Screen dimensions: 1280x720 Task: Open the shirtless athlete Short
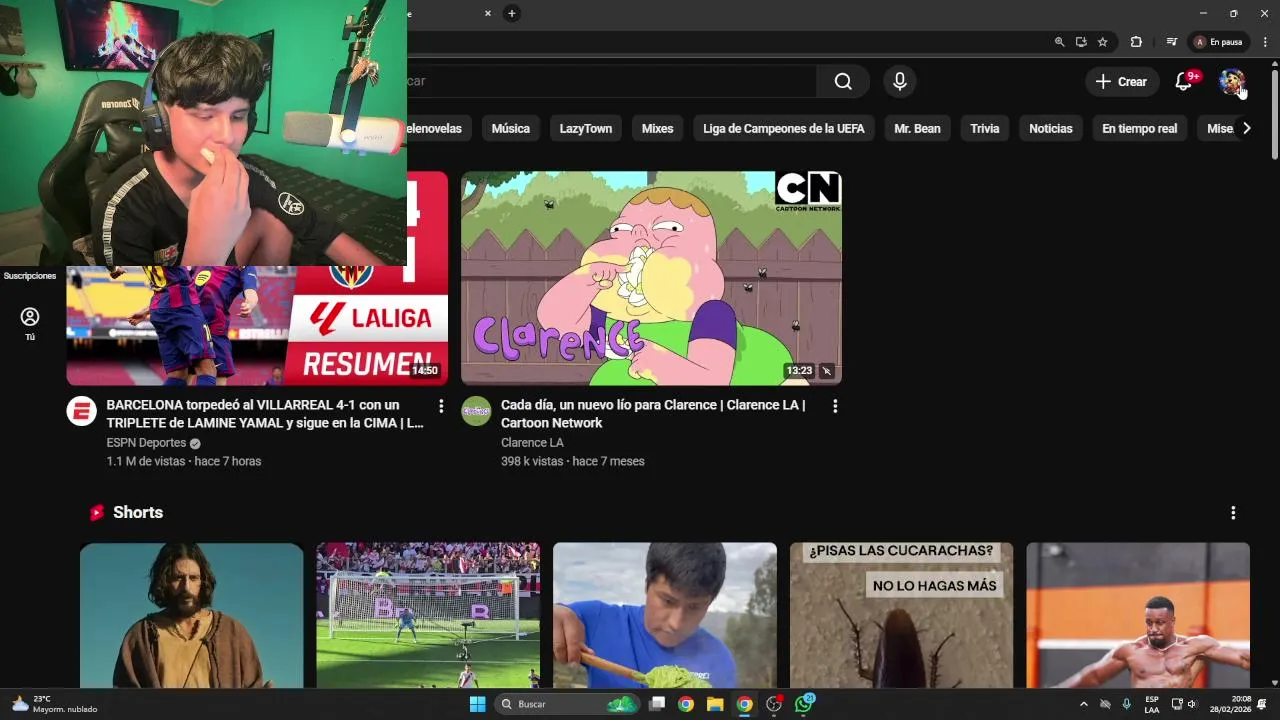pos(1138,616)
